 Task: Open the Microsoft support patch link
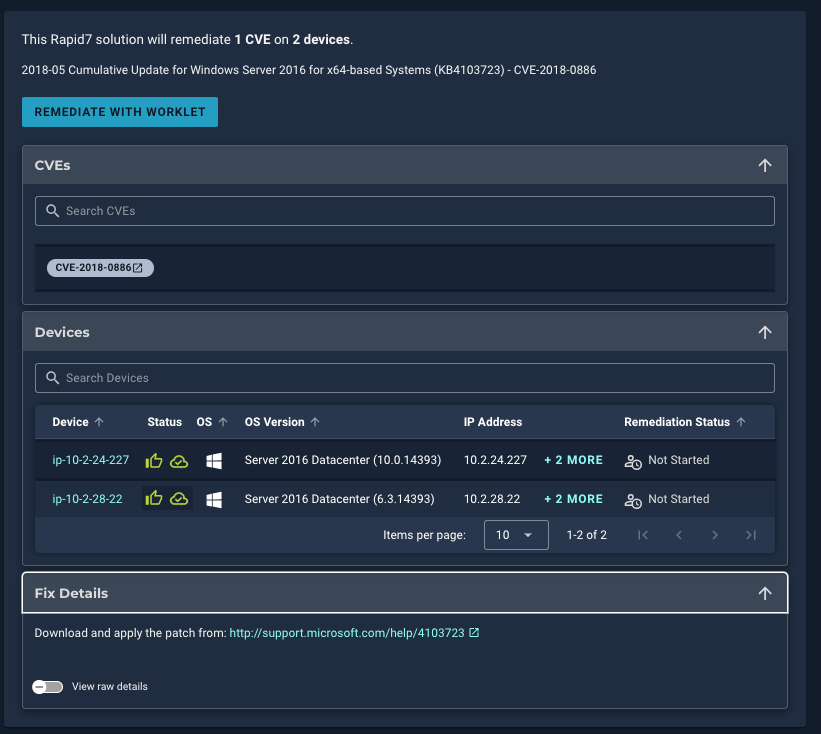[x=347, y=633]
